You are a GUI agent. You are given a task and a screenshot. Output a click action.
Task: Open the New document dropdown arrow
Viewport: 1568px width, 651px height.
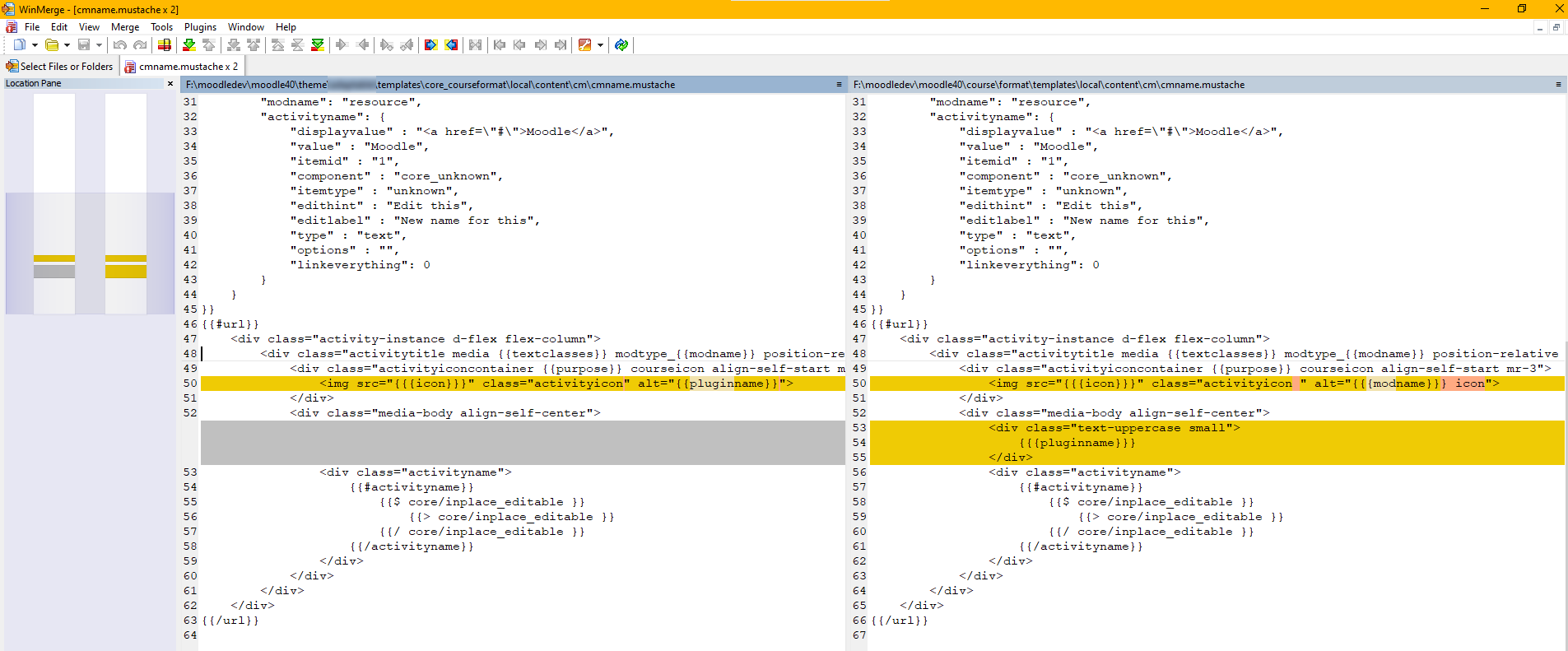point(35,45)
